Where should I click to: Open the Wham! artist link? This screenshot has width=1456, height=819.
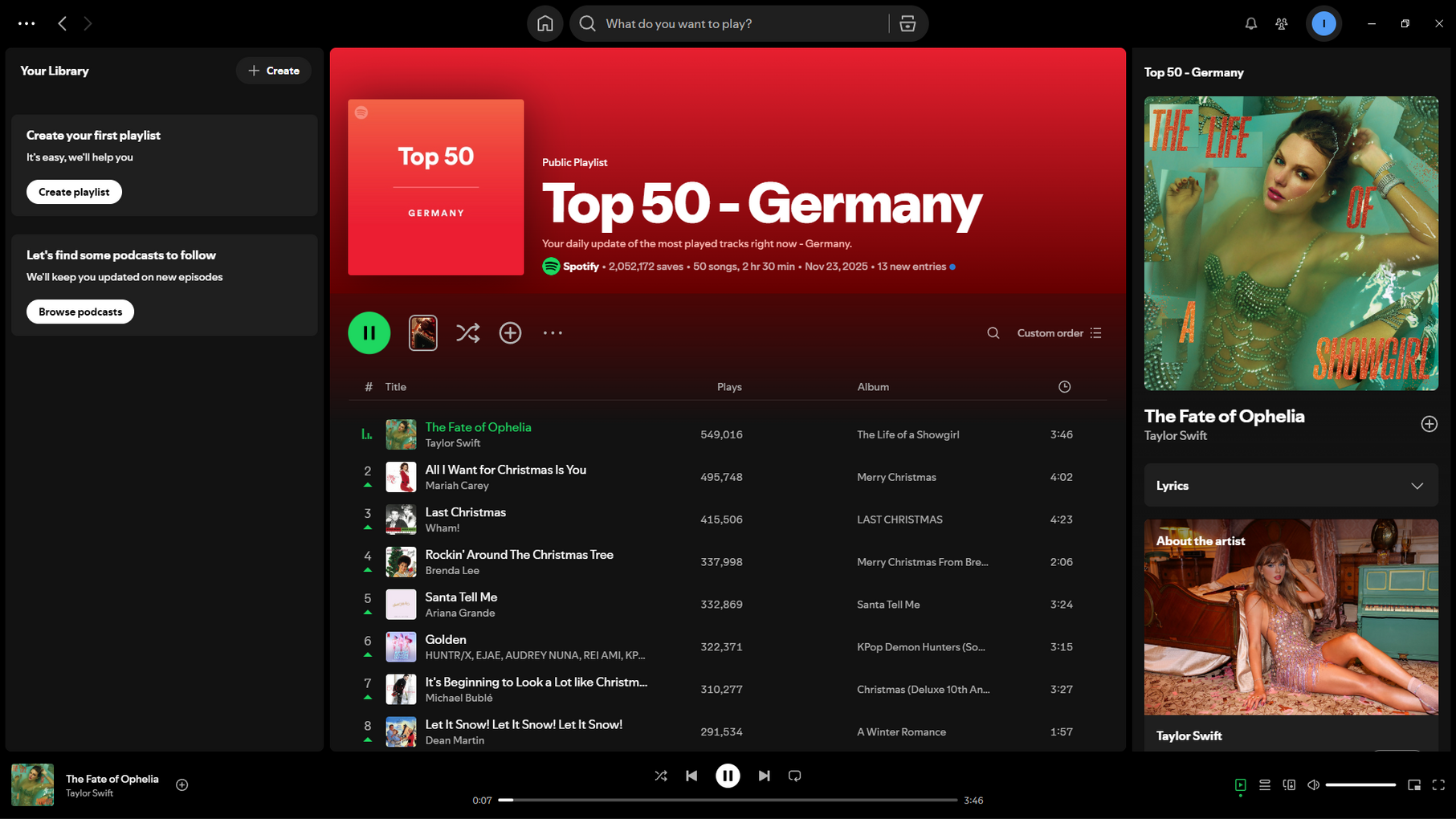[443, 528]
